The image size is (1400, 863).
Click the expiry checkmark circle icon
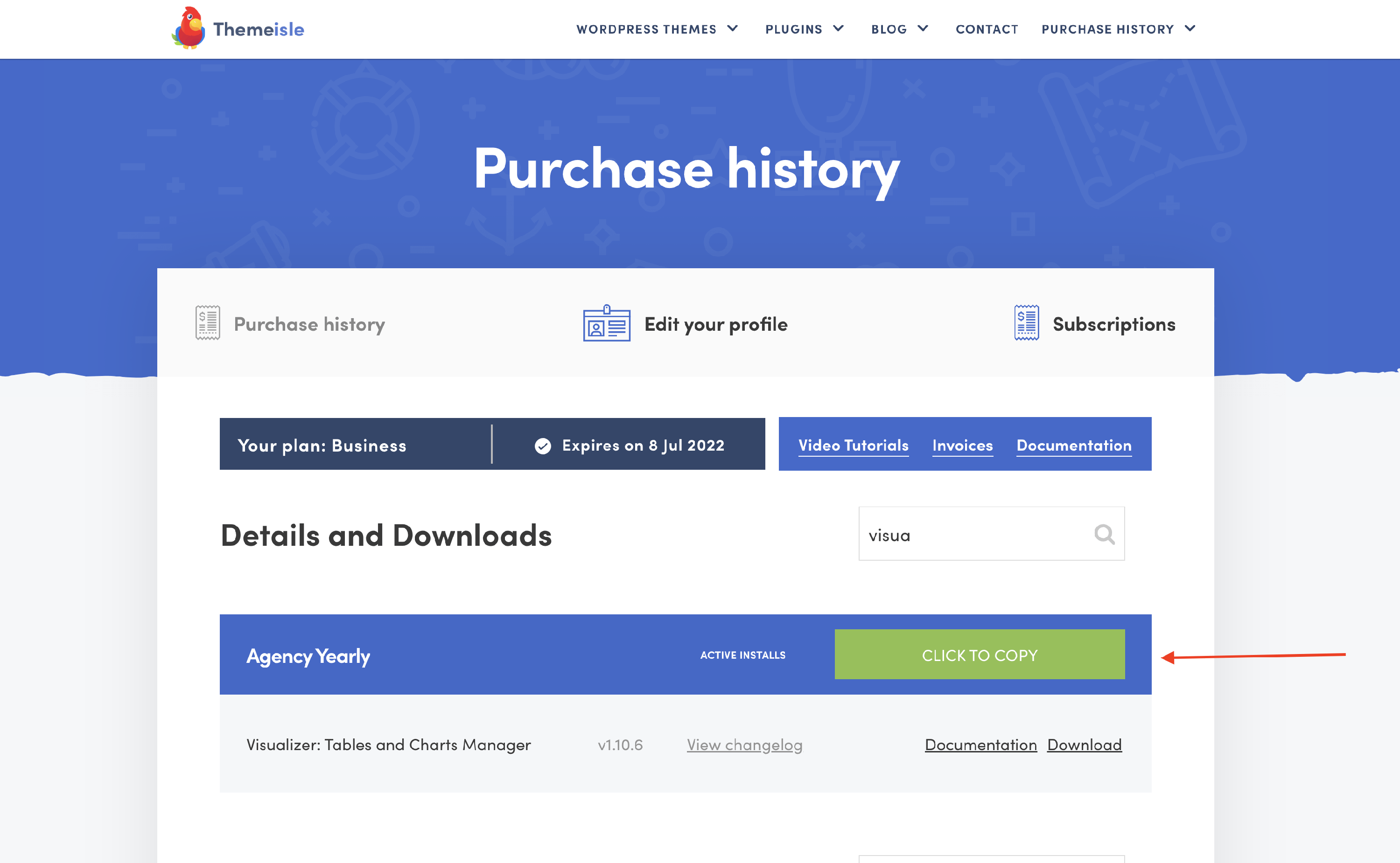[542, 446]
